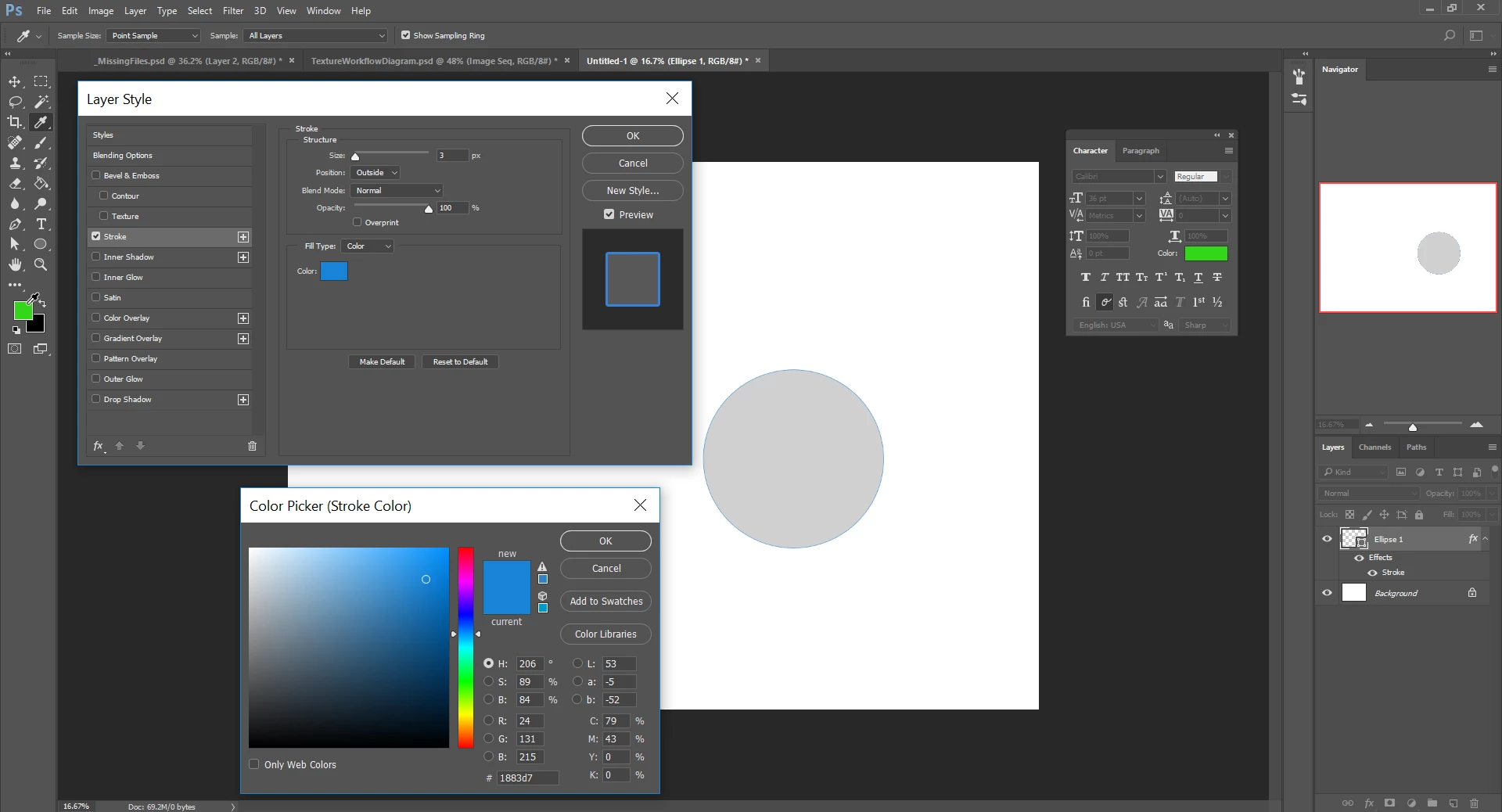Viewport: 1502px width, 812px height.
Task: Open the Fill Type dropdown
Action: pyautogui.click(x=367, y=246)
